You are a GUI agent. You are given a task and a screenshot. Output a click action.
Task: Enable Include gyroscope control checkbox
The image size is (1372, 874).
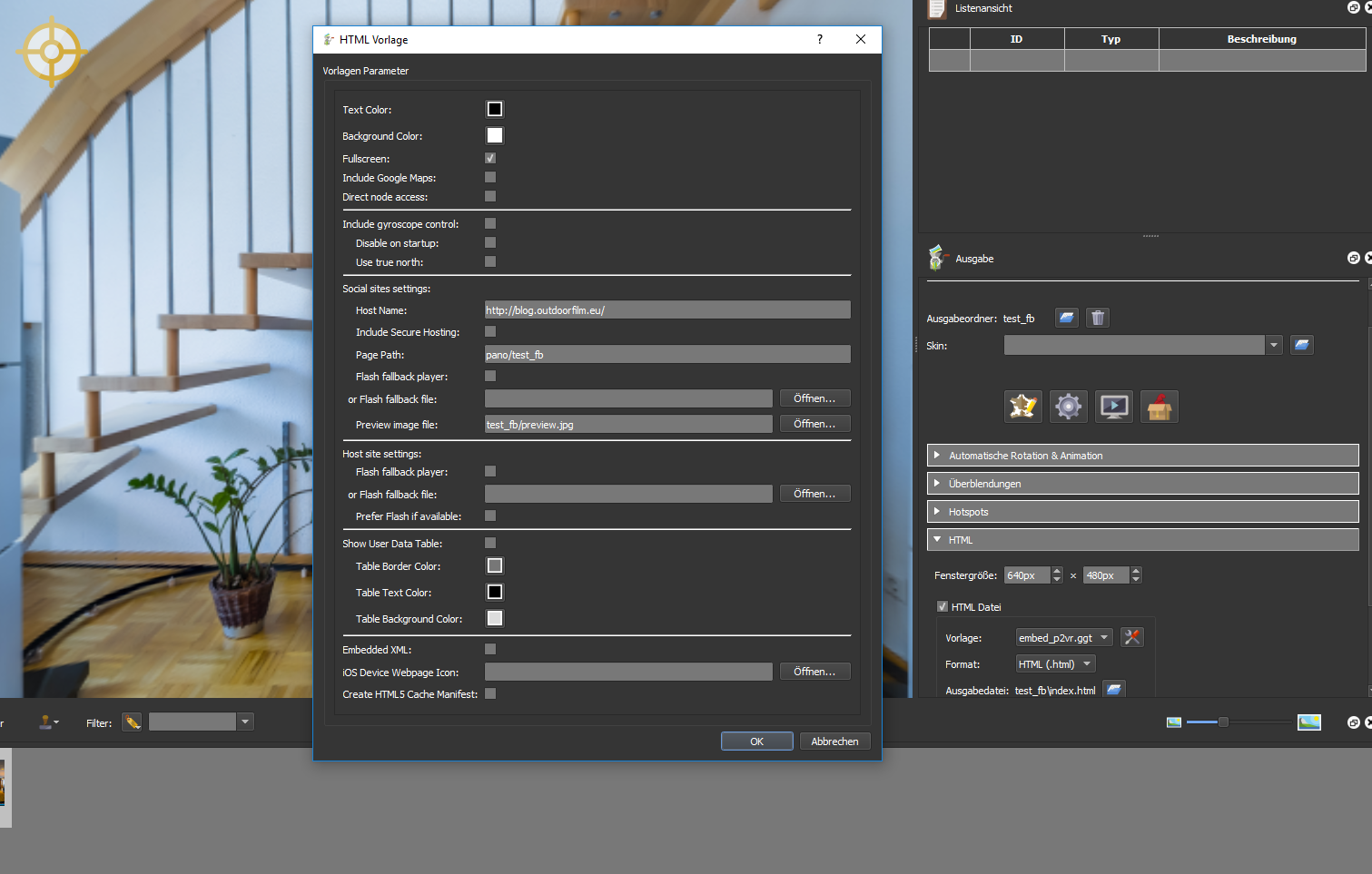point(490,223)
